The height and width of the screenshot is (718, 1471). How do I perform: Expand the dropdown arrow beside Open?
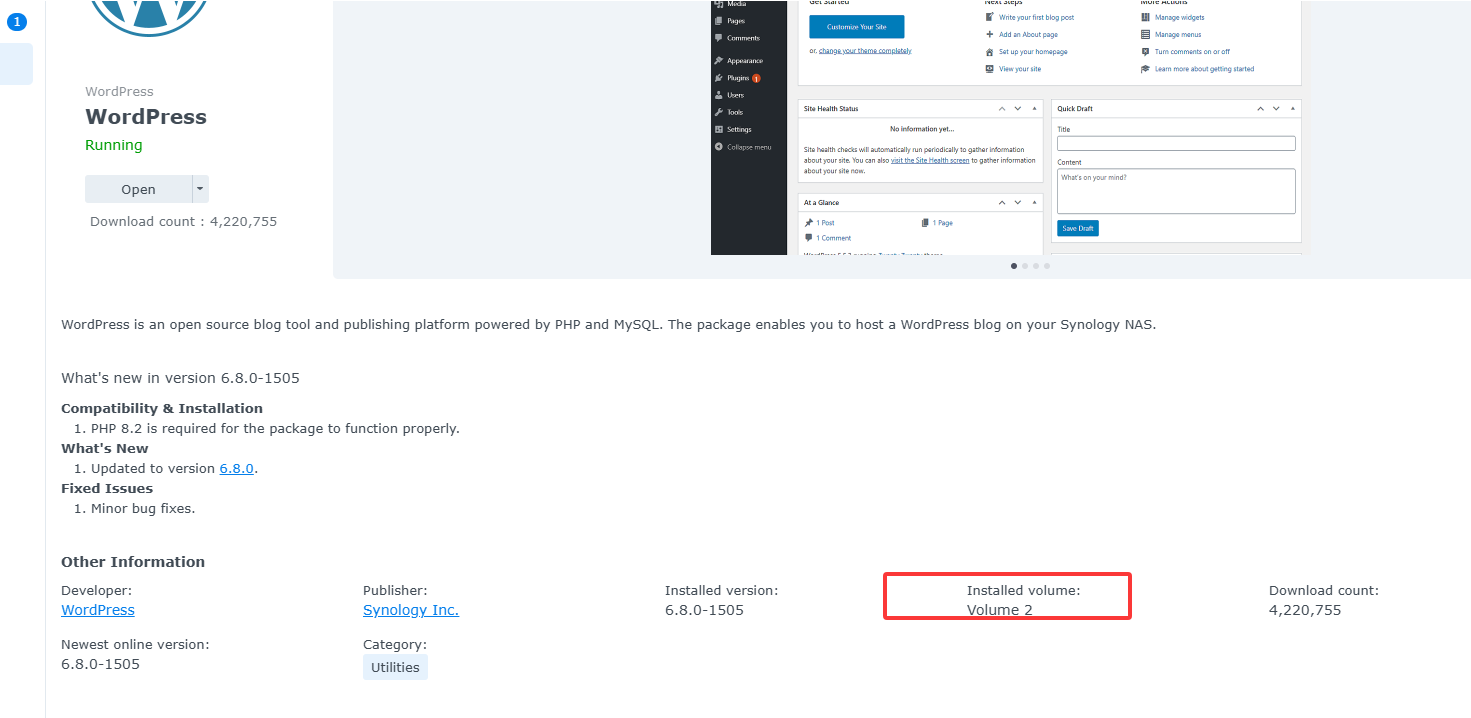coord(200,189)
